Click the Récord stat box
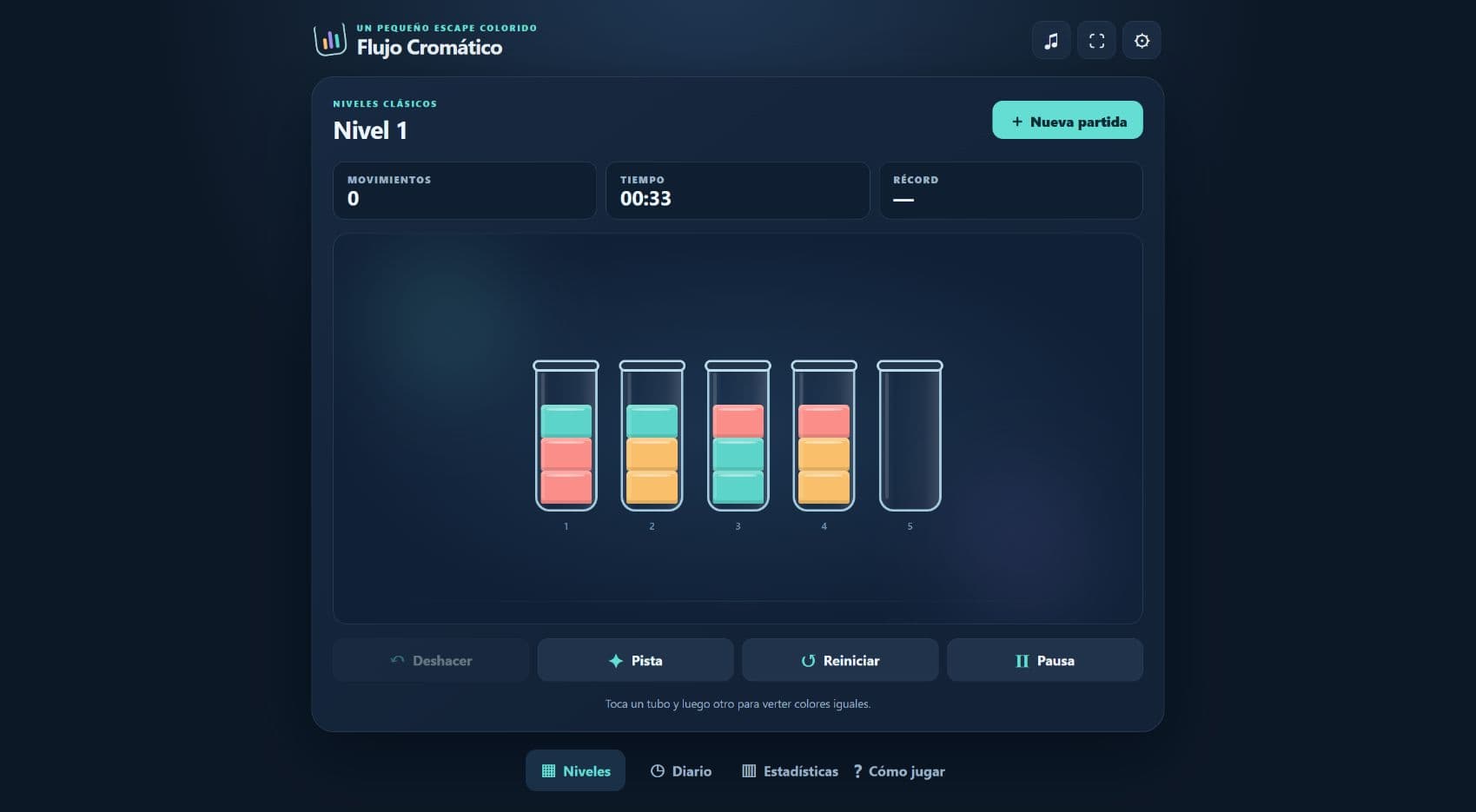Viewport: 1476px width, 812px height. [x=1010, y=190]
